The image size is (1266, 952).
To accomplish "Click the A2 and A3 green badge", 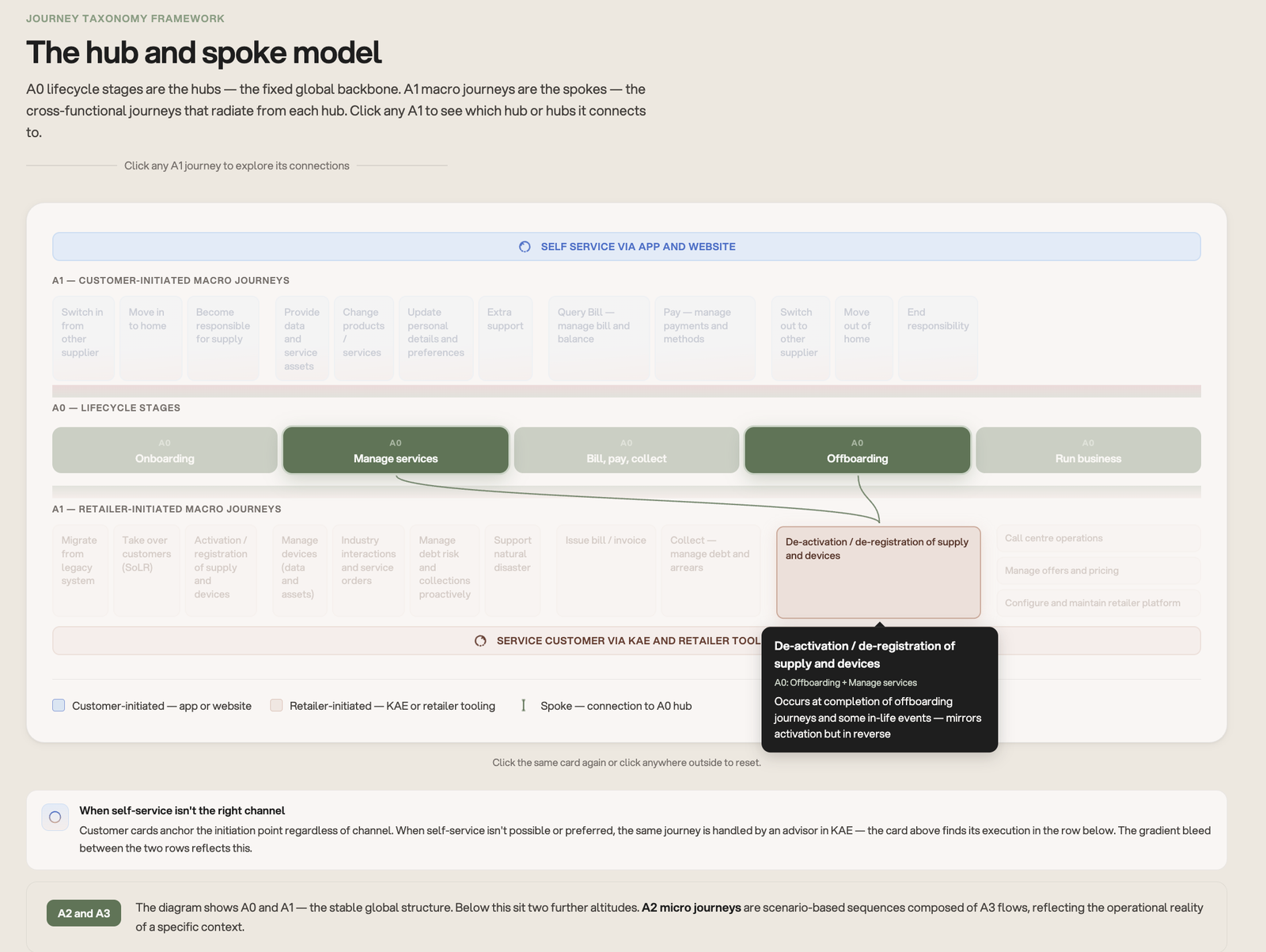I will coord(84,913).
